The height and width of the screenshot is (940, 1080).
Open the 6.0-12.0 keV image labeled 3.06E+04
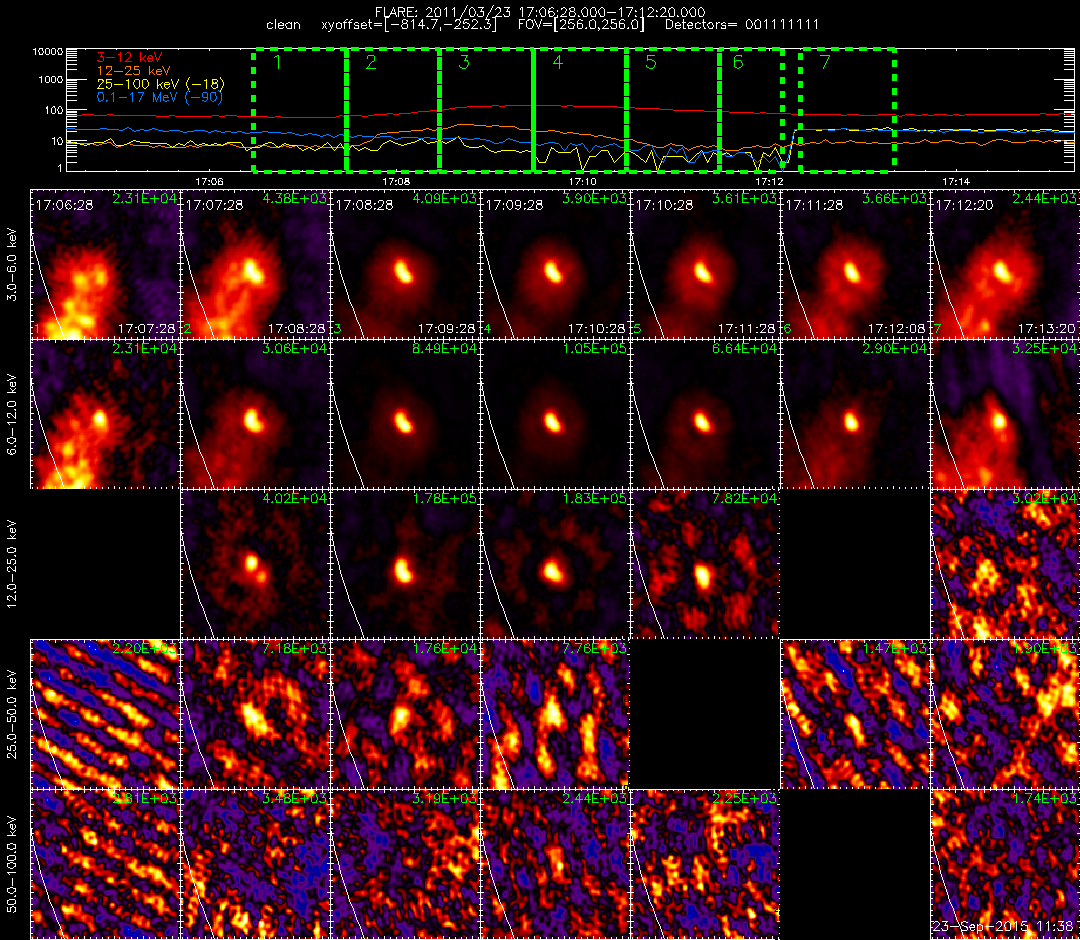(255, 415)
